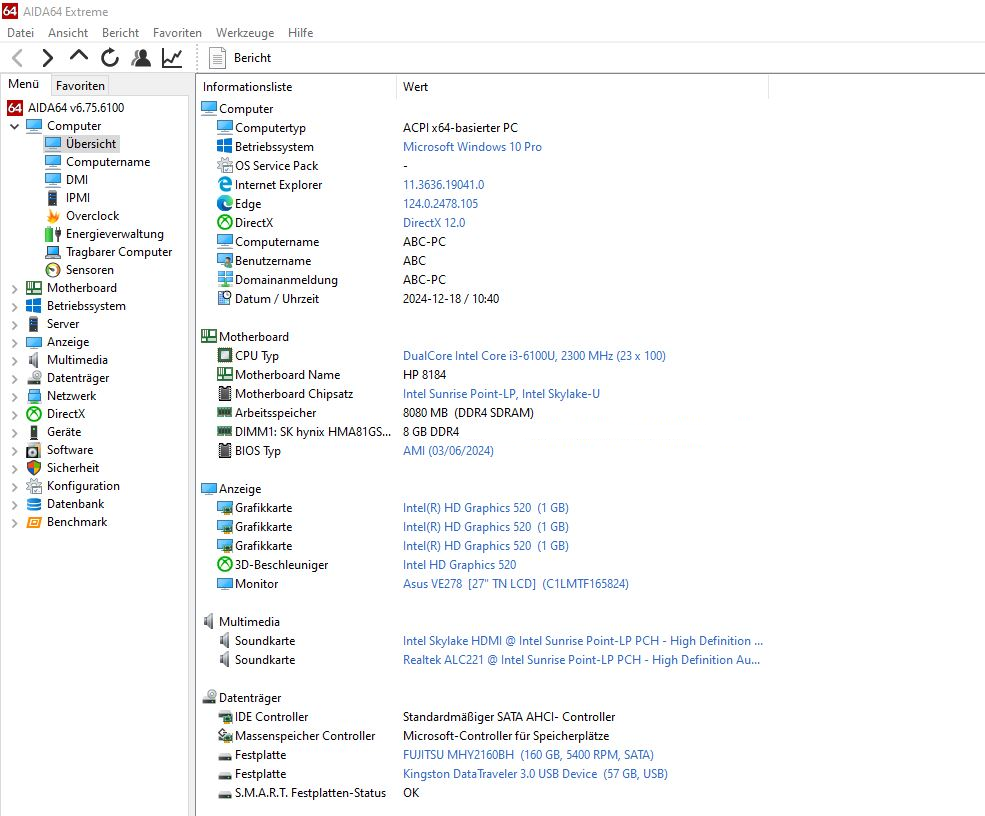The height and width of the screenshot is (816, 985).
Task: Expand the Datenträger tree node
Action: [14, 378]
